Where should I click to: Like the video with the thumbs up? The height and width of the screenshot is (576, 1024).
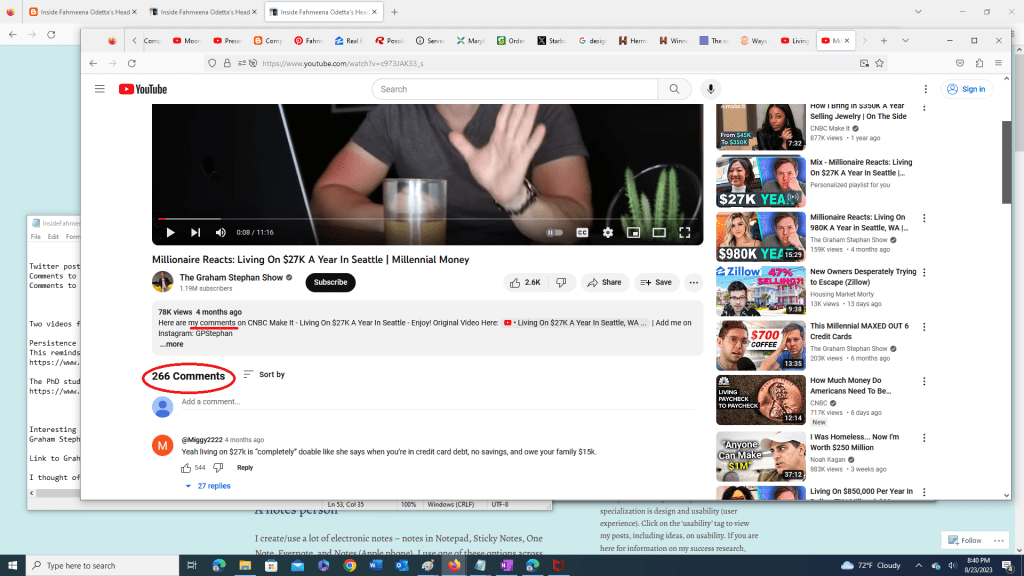514,282
